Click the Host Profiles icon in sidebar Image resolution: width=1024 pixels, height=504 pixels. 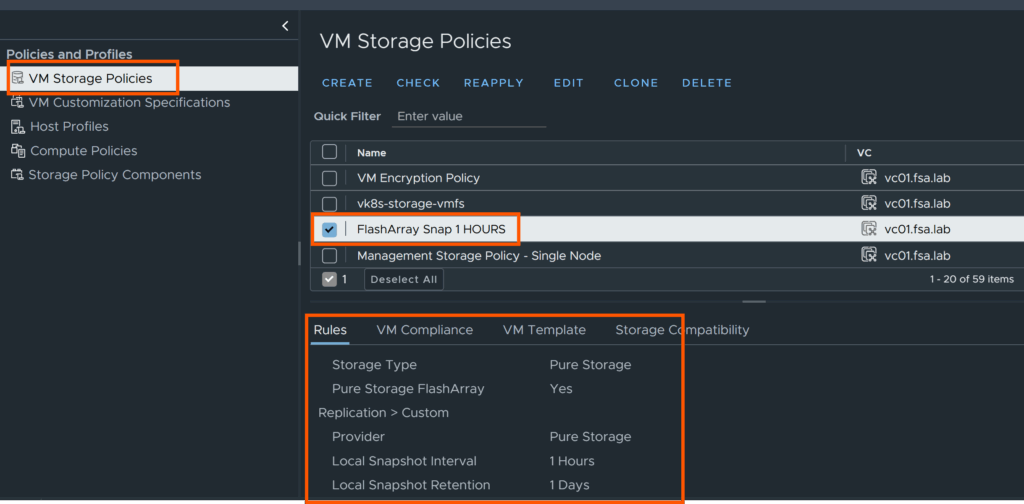(x=18, y=127)
